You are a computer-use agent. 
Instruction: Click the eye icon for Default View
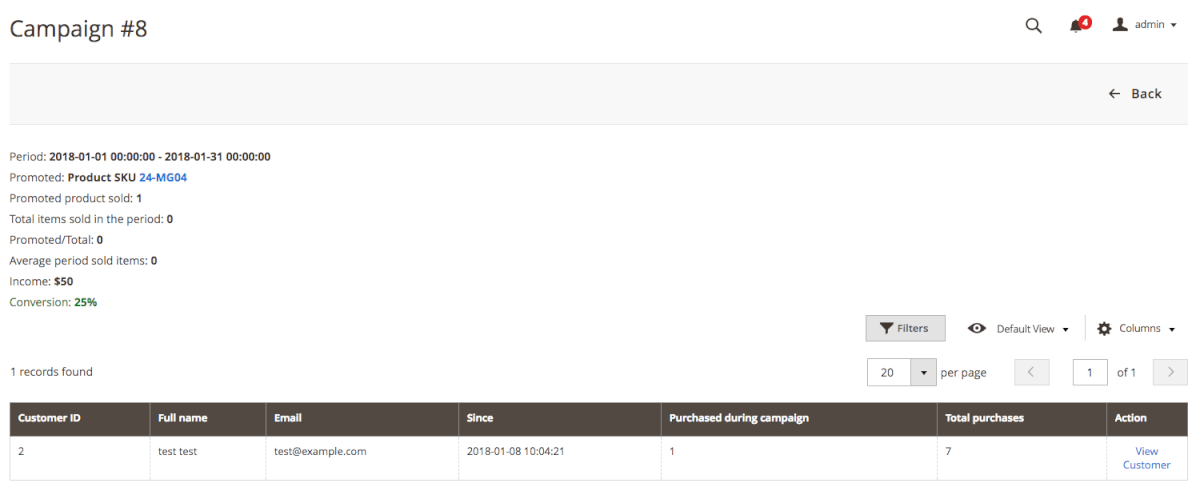pyautogui.click(x=977, y=328)
